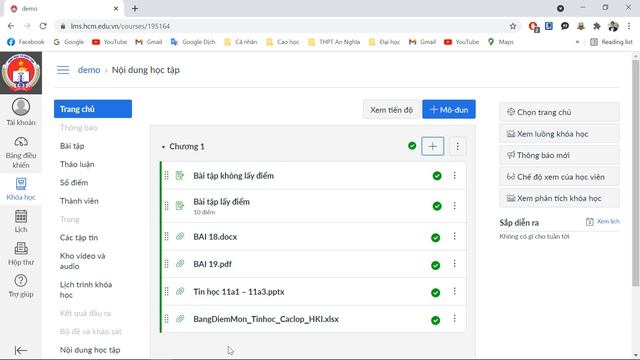Viewport: 640px width, 360px height.
Task: Click attachment icon of BAI 19.pdf
Action: coord(180,264)
